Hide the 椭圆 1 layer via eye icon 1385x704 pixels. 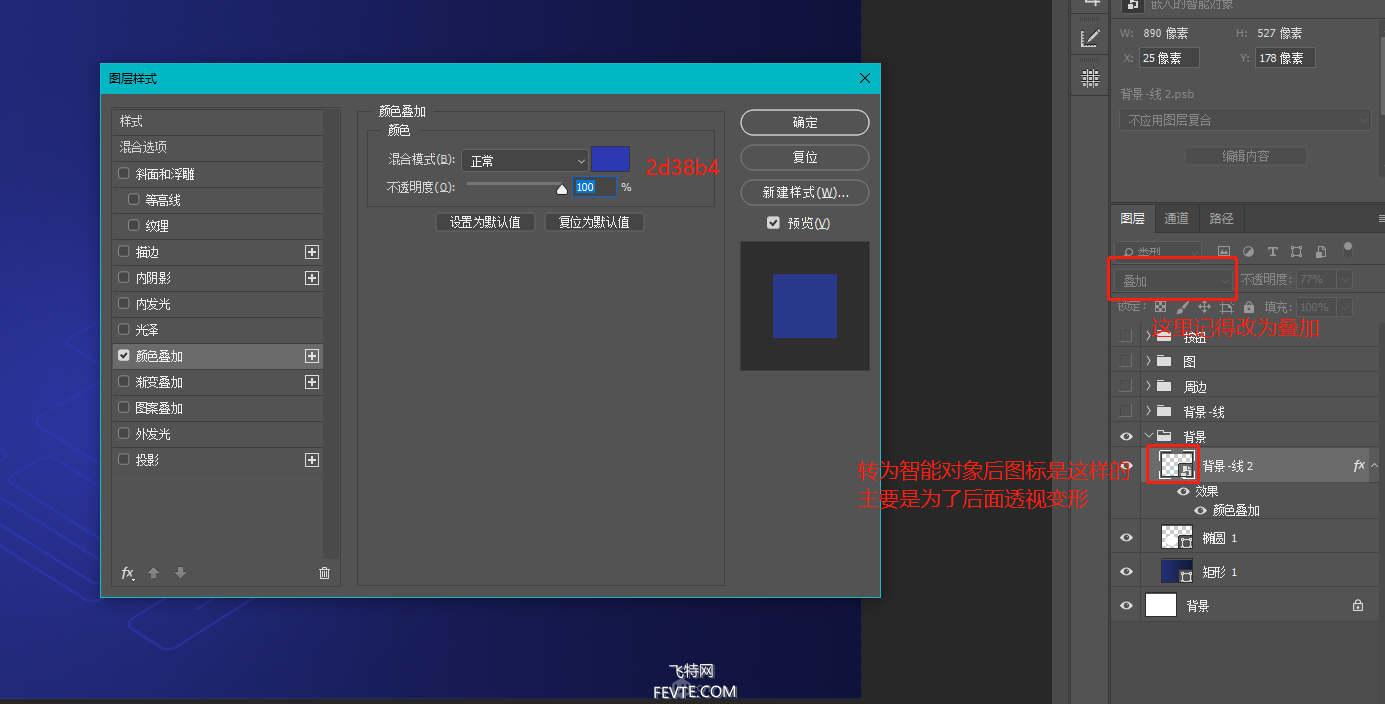(1126, 538)
